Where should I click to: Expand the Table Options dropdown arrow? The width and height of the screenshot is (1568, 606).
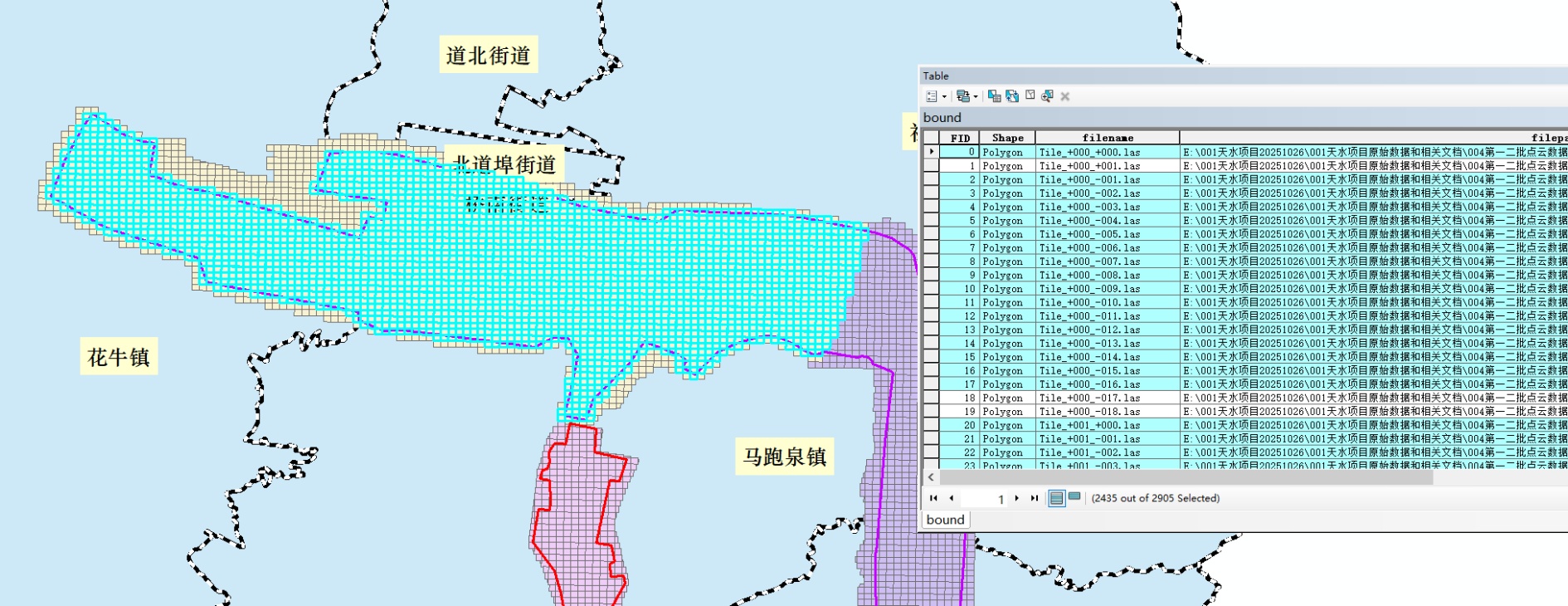click(x=944, y=97)
